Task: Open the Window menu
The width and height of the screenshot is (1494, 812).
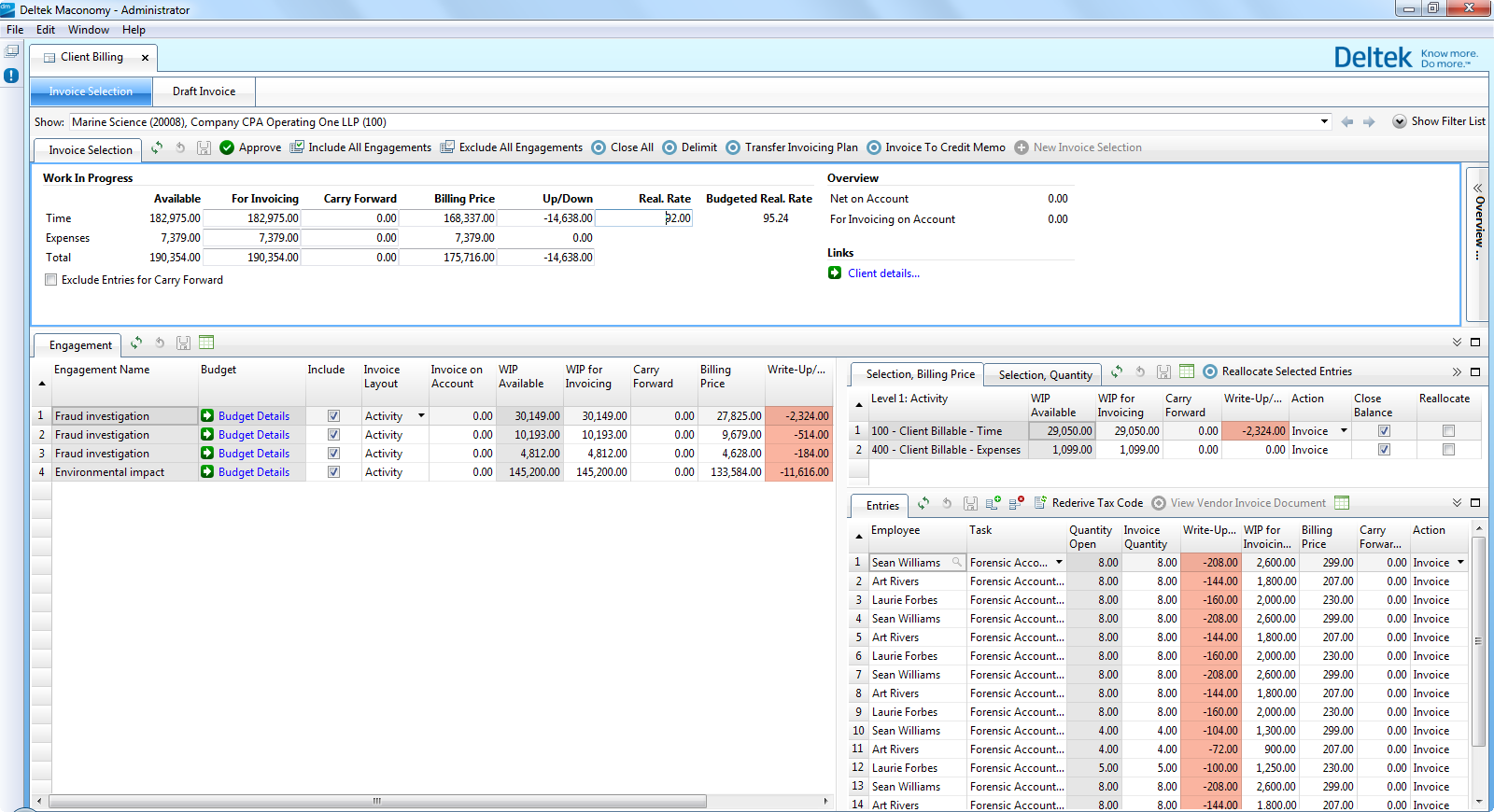Action: [x=89, y=30]
